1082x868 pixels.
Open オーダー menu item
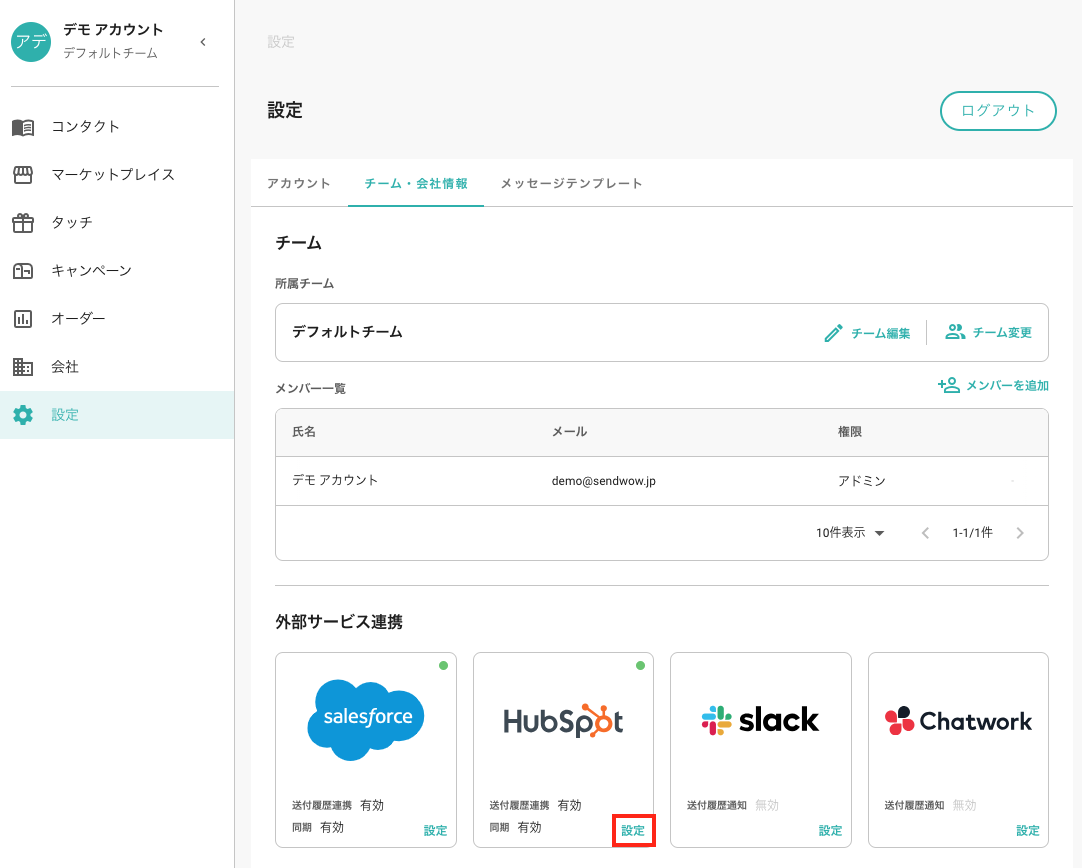[117, 319]
